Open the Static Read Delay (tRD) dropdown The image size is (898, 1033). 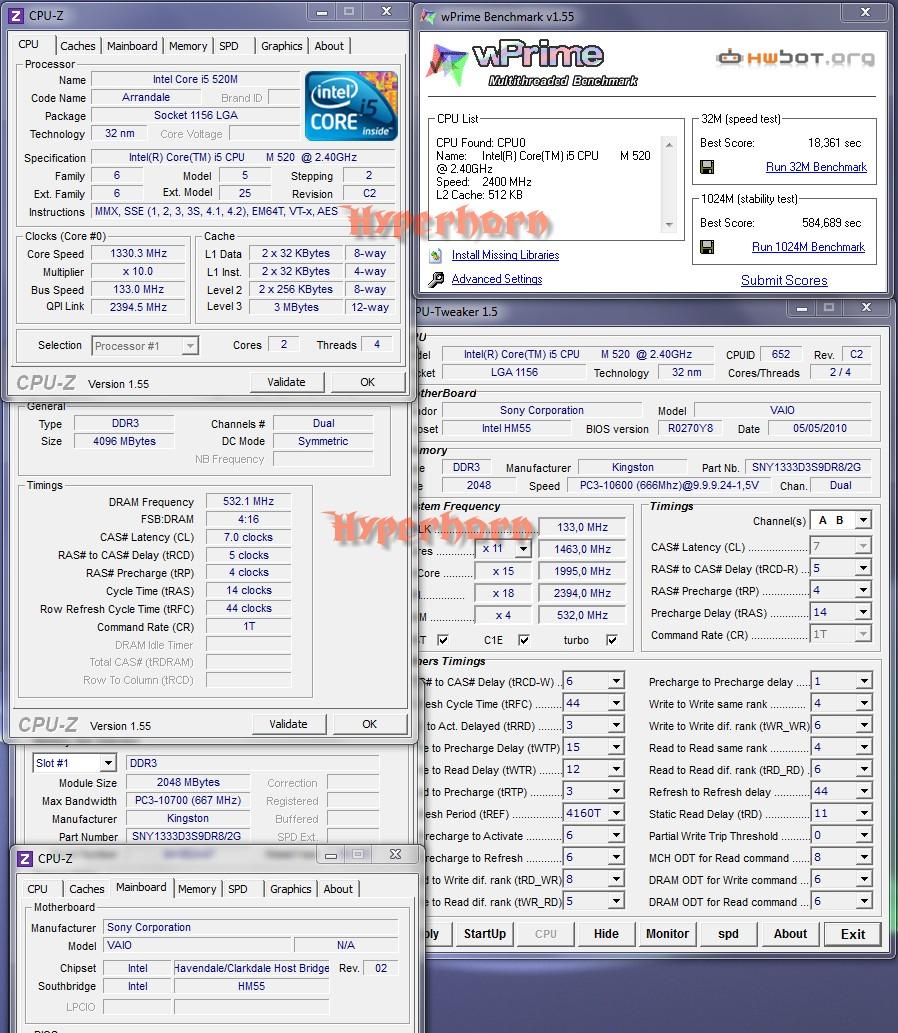(x=864, y=814)
